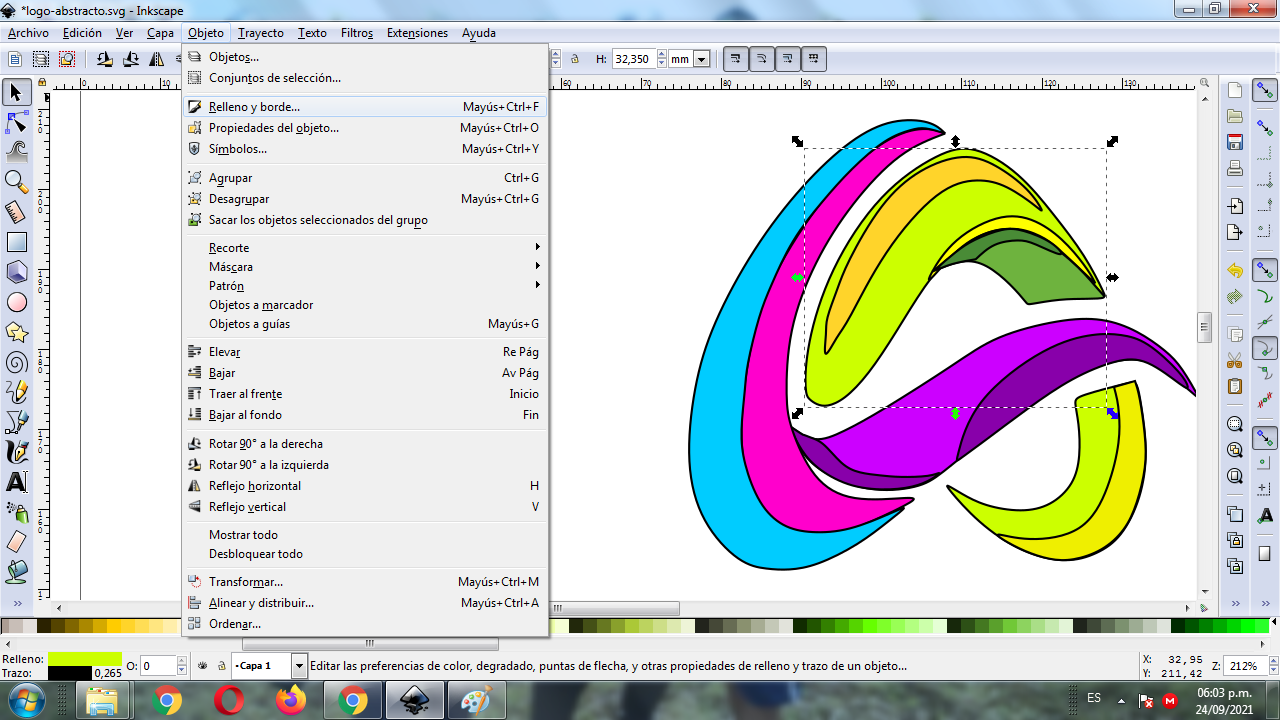This screenshot has width=1280, height=720.
Task: Click the Open folder icon
Action: coord(1235,116)
